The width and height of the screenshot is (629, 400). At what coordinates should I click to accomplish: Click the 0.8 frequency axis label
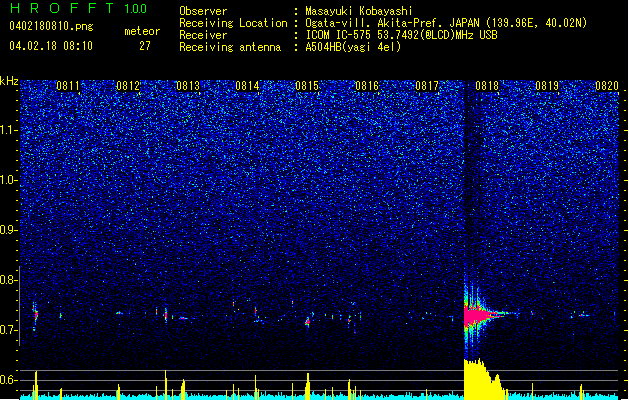click(9, 280)
